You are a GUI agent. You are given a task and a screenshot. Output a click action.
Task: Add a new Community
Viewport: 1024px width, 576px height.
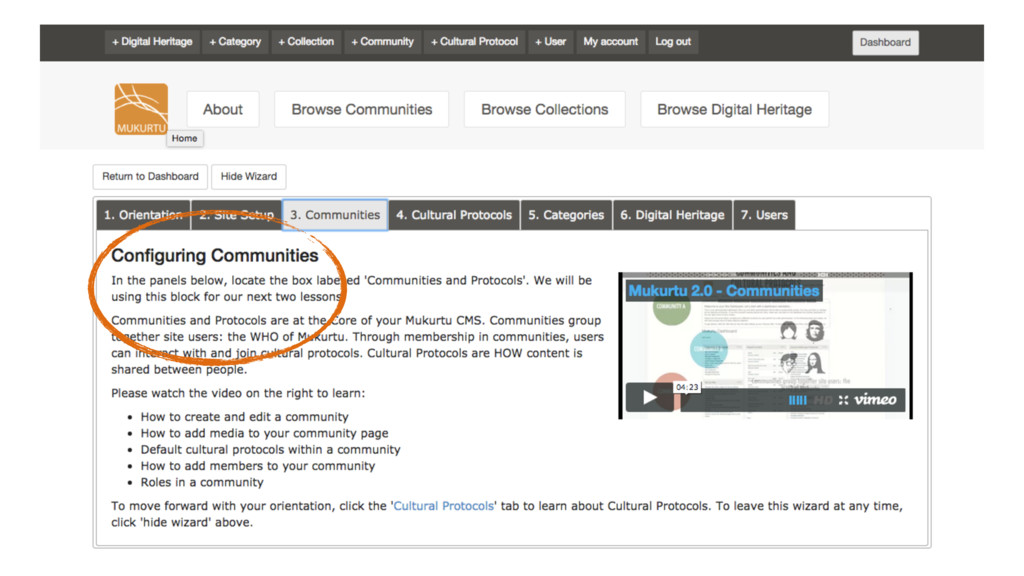point(382,42)
